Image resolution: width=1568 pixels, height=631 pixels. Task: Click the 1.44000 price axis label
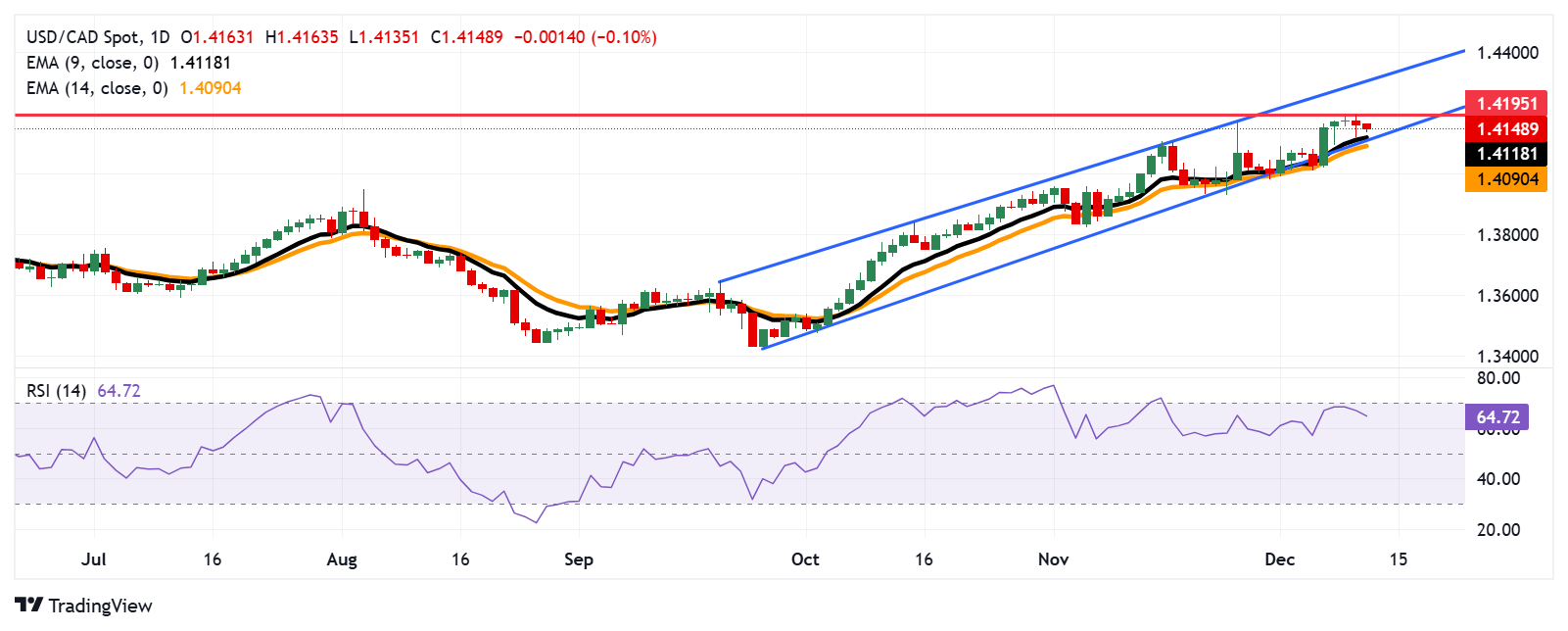click(1507, 53)
